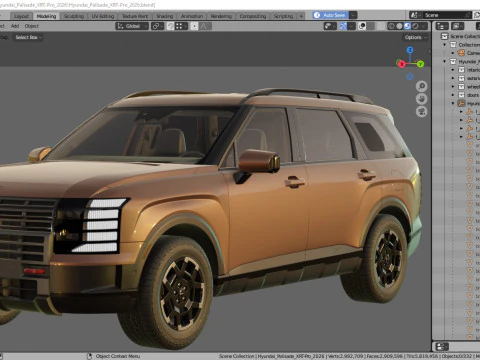Click the pan hand viewport icon

click(422, 99)
